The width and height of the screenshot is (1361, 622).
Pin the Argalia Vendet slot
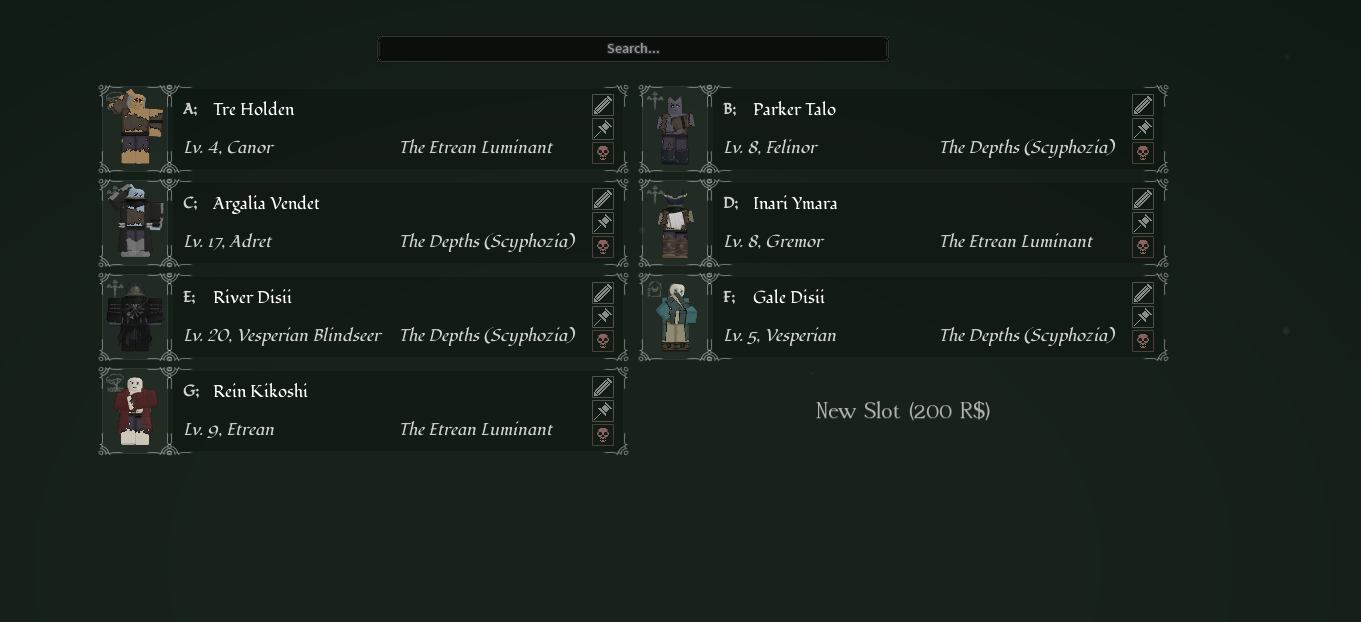coord(603,223)
